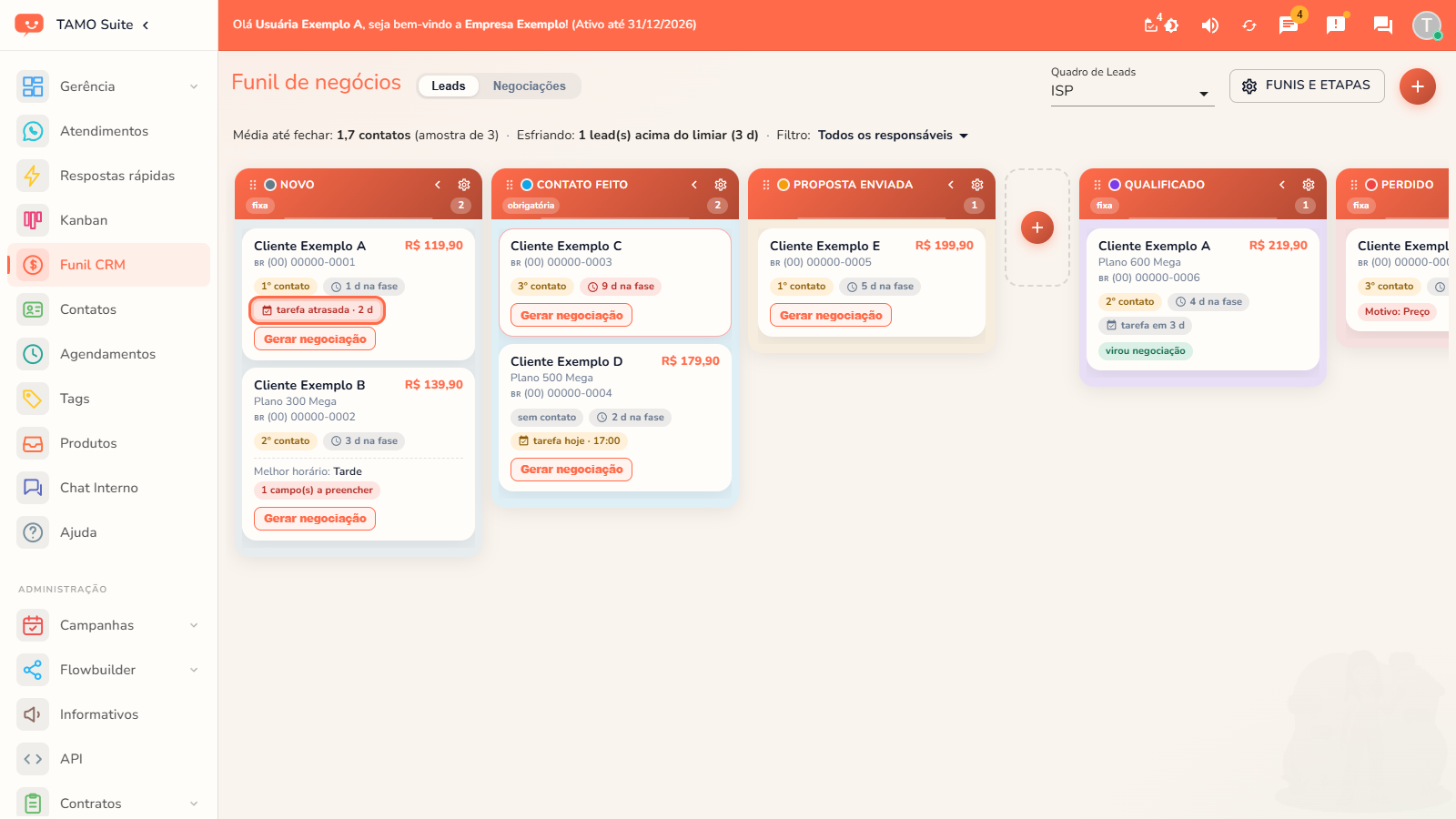
Task: Open the Todos os responsáveis filter
Action: tap(893, 136)
